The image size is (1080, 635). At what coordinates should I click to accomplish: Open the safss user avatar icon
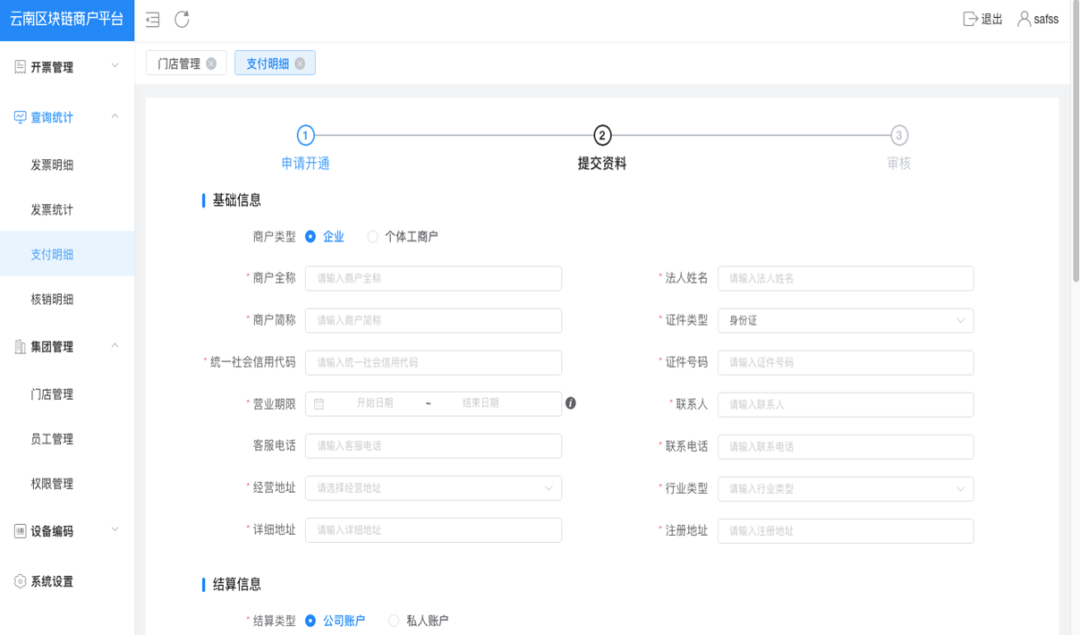click(1024, 19)
